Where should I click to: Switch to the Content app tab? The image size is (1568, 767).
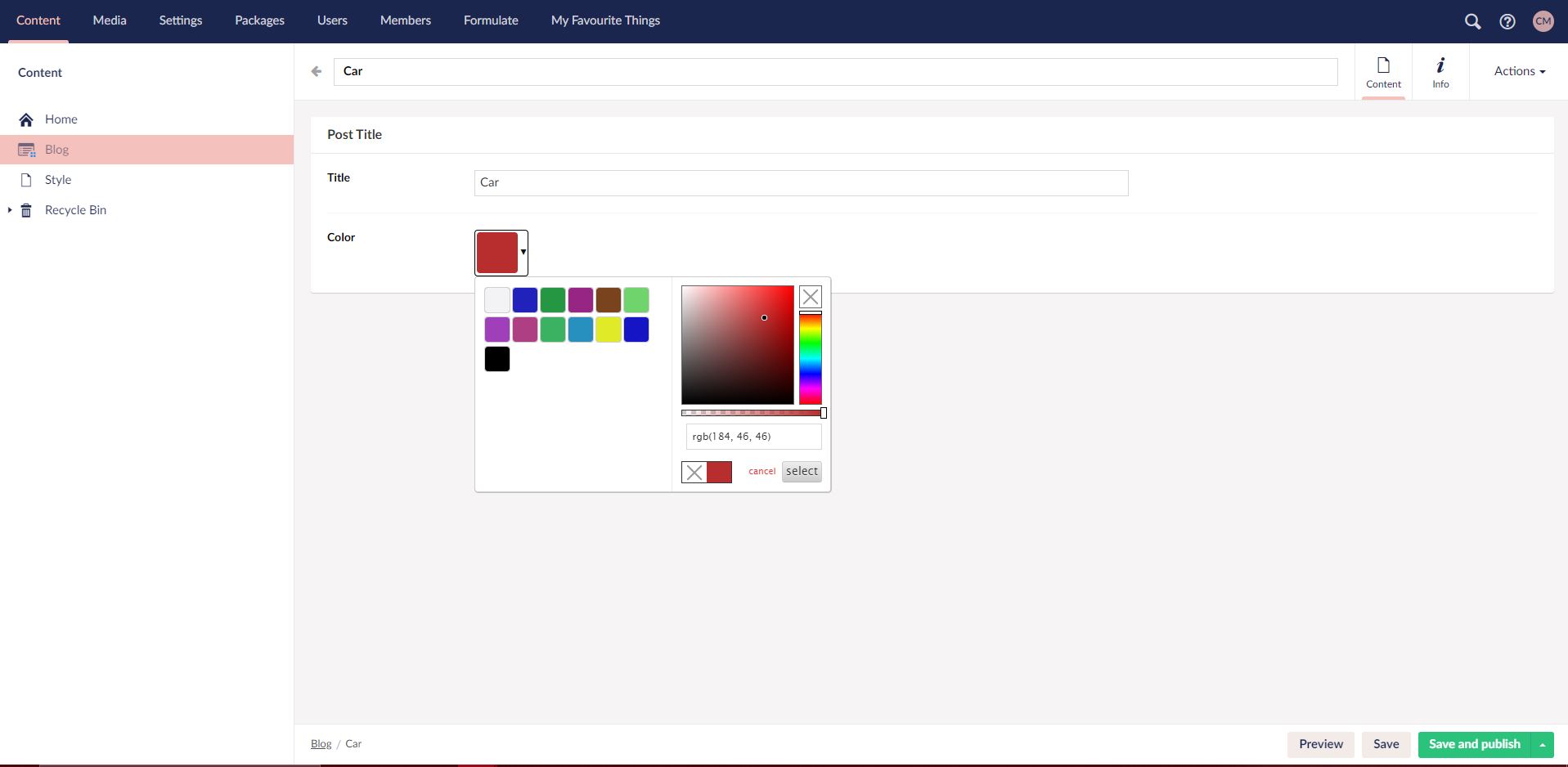[1383, 72]
